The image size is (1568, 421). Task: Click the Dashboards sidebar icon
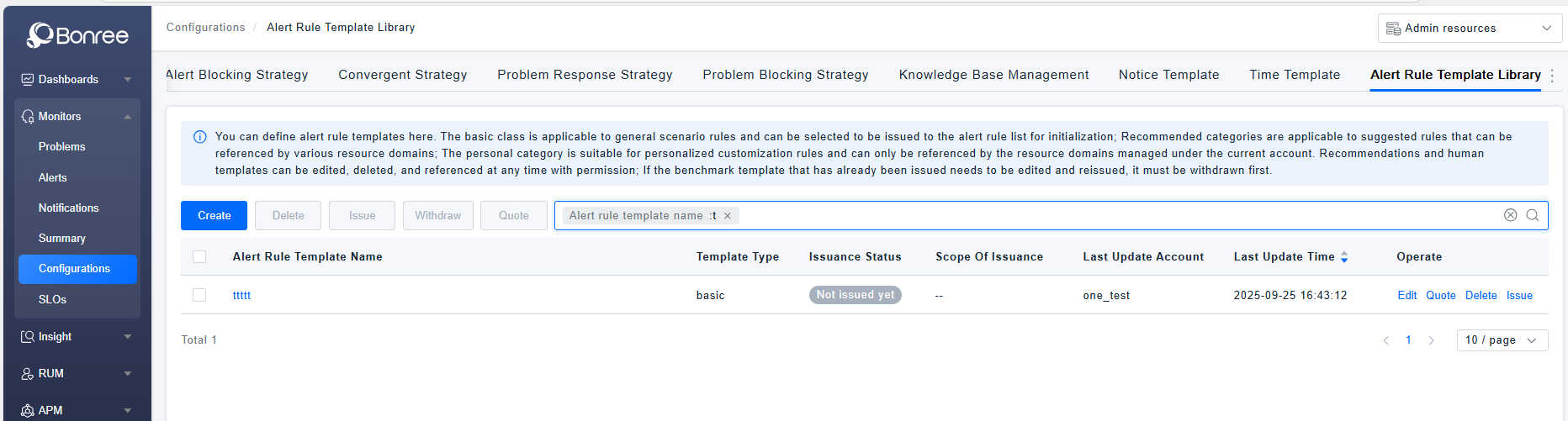[28, 80]
